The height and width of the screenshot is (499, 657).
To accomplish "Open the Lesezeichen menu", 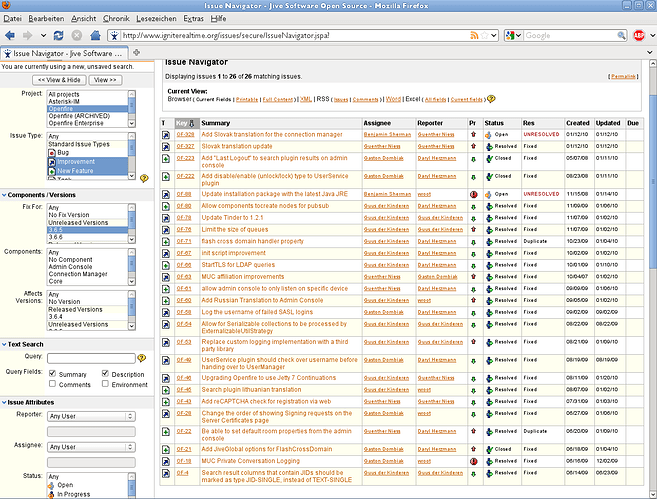I will [156, 19].
